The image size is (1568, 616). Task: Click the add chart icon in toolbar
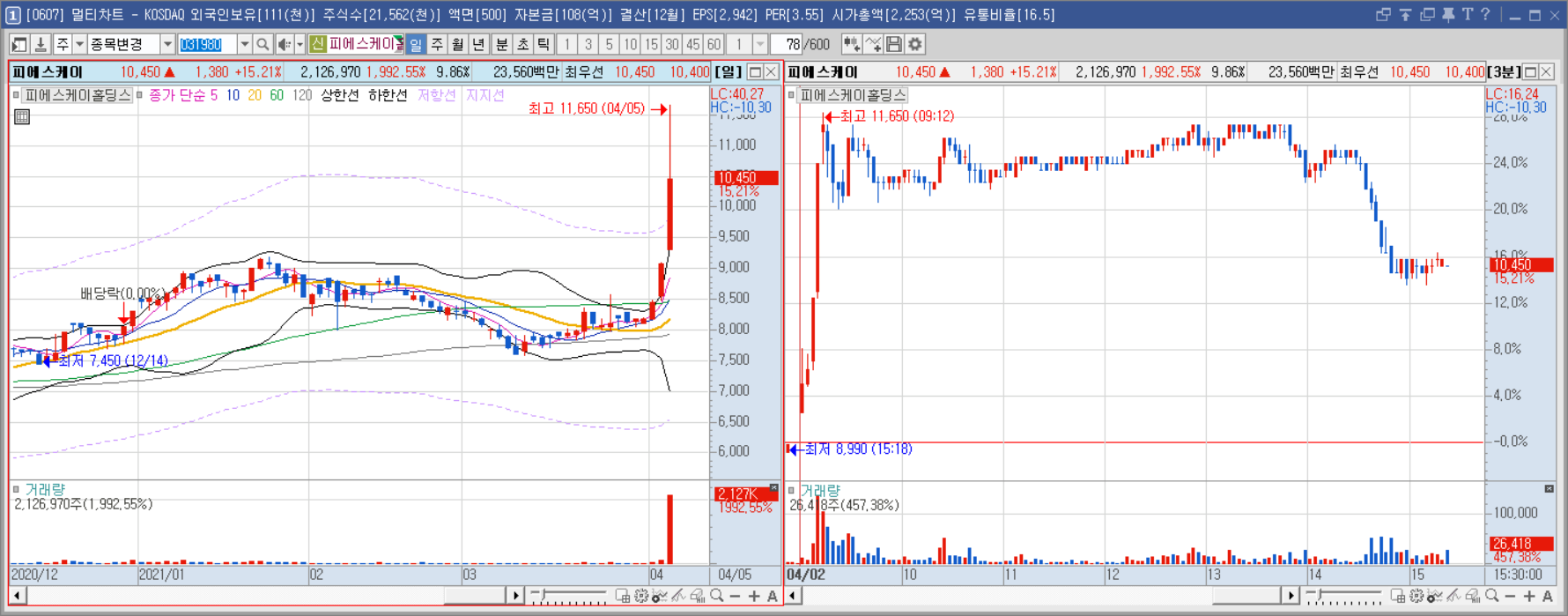pyautogui.click(x=852, y=44)
